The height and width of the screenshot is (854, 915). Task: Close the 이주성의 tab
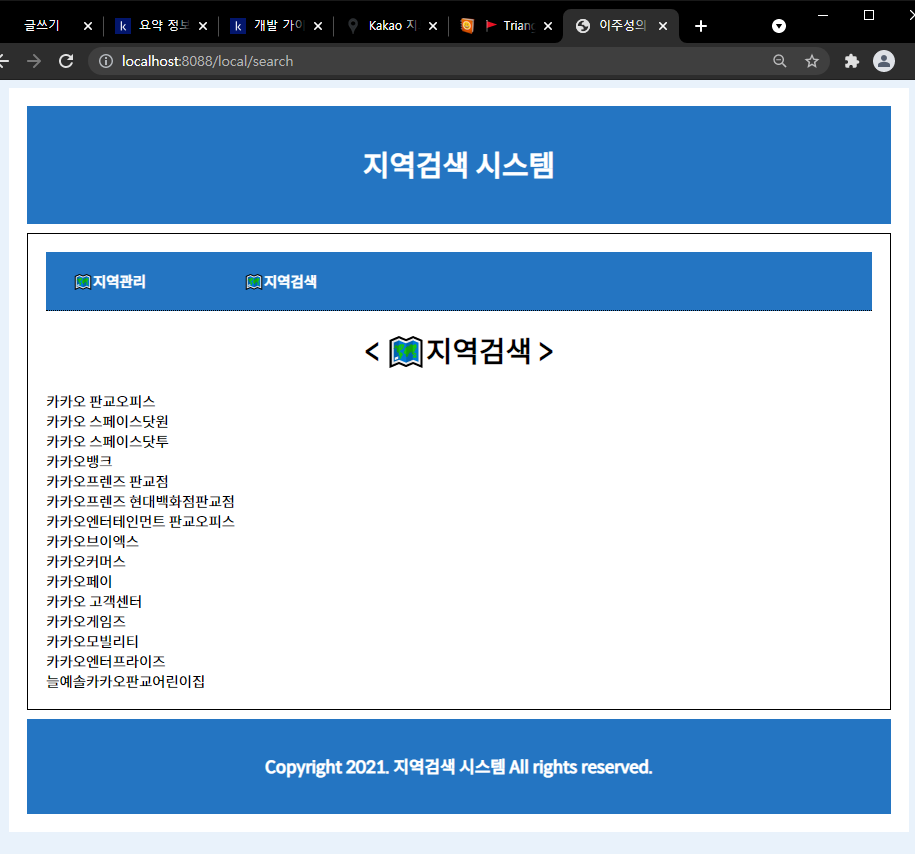tap(662, 26)
